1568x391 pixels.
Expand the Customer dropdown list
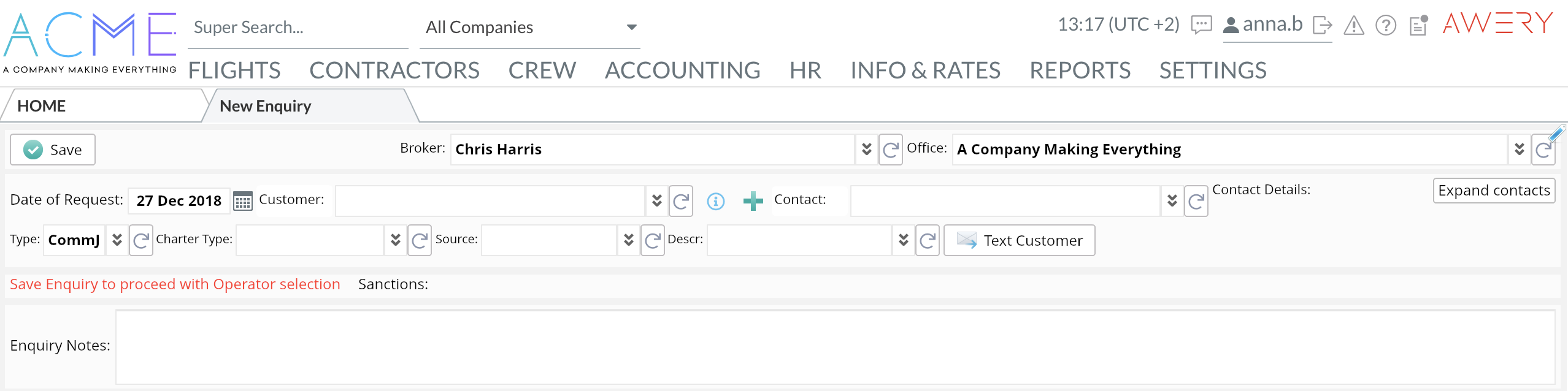coord(656,201)
